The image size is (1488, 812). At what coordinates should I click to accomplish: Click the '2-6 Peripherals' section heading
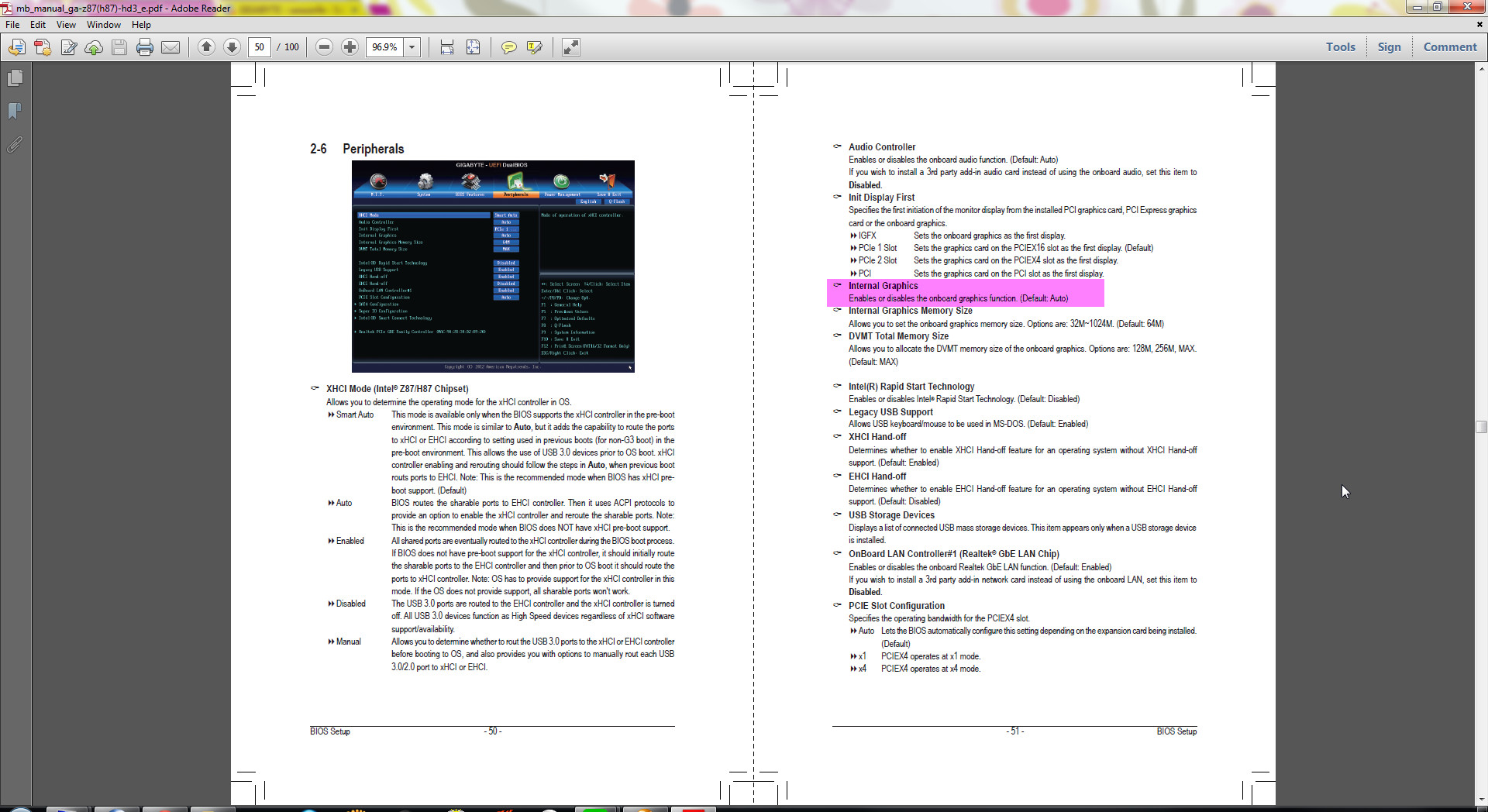point(356,149)
